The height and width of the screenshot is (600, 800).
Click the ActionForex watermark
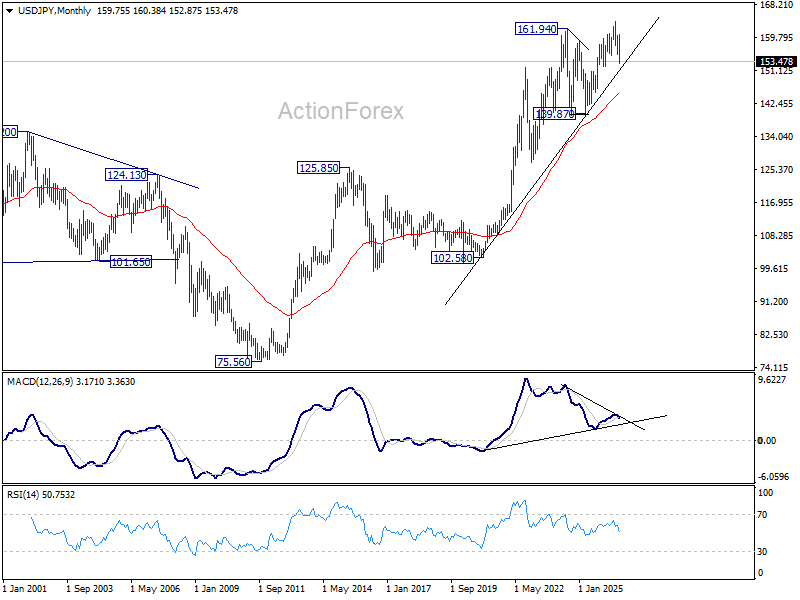tap(341, 111)
